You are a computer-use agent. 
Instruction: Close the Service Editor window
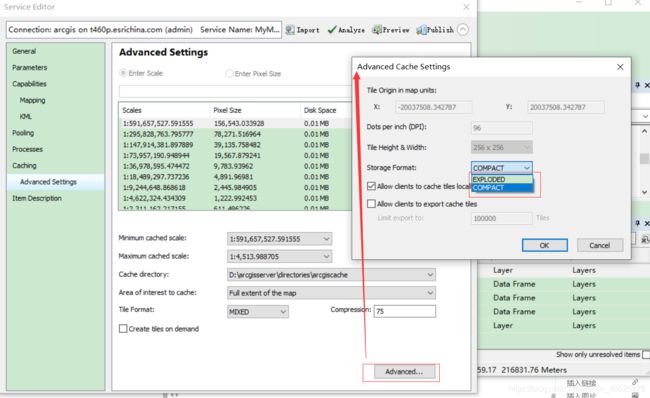466,7
